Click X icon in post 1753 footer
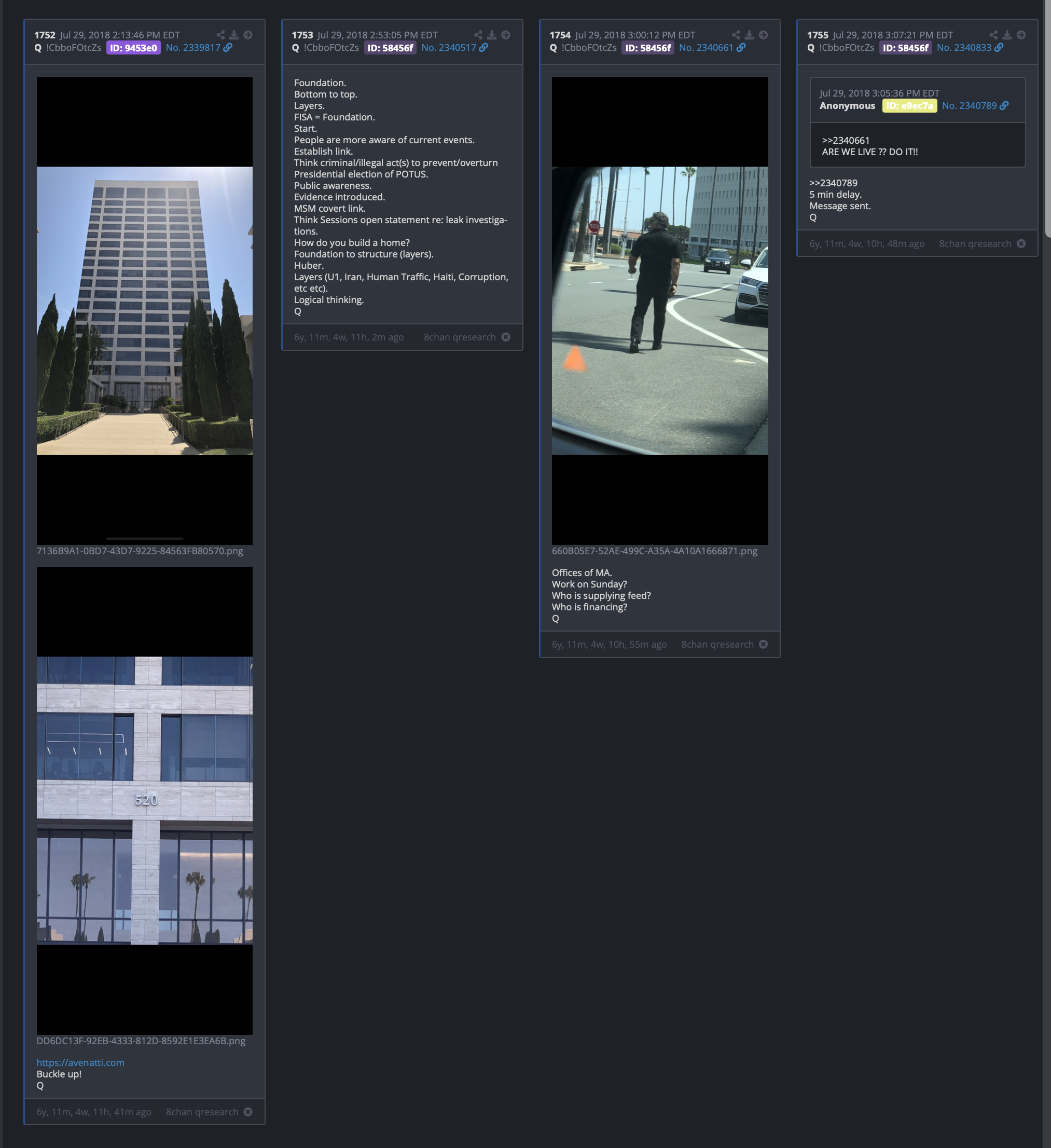 click(506, 337)
